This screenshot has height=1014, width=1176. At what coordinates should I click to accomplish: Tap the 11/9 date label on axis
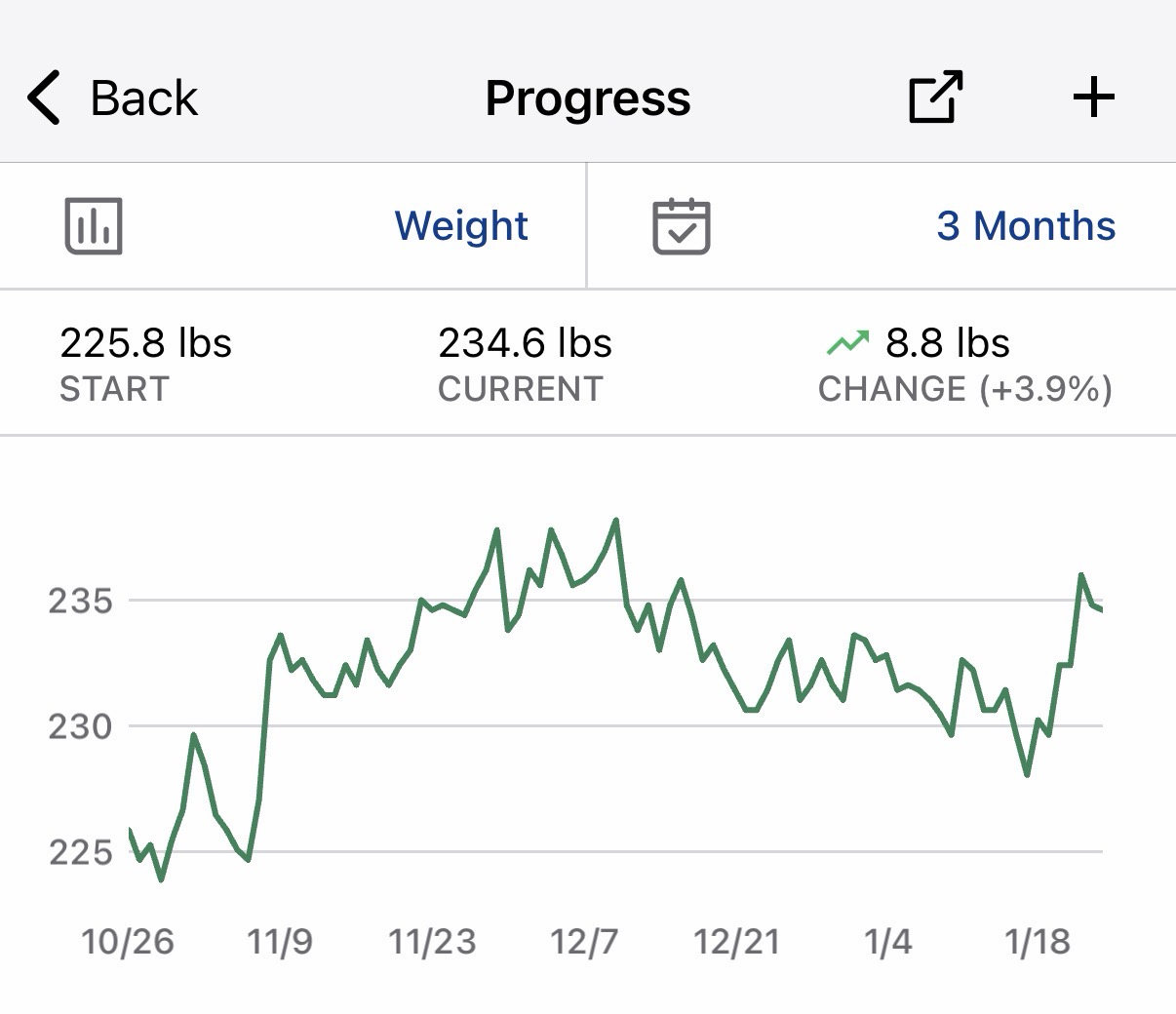pos(280,942)
